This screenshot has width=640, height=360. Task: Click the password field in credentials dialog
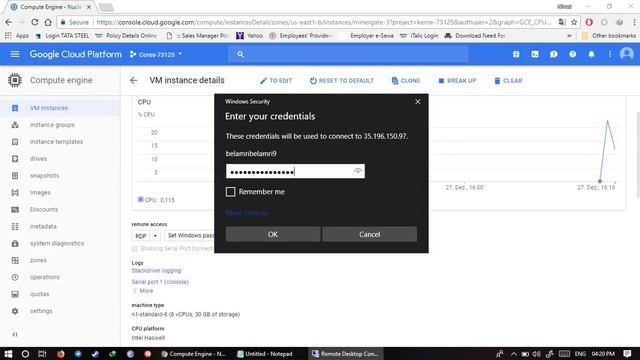click(x=295, y=171)
